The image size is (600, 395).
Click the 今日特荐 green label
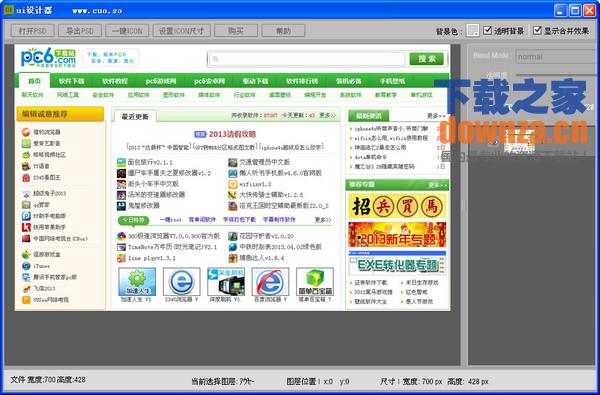133,220
